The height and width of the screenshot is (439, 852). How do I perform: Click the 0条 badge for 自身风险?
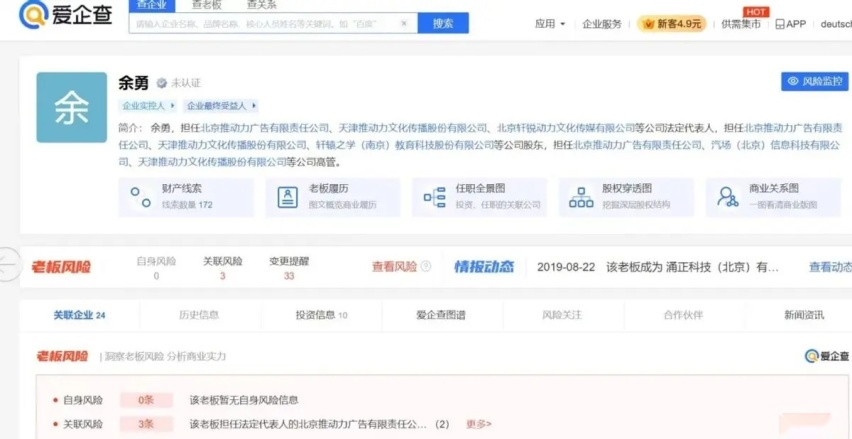click(146, 400)
